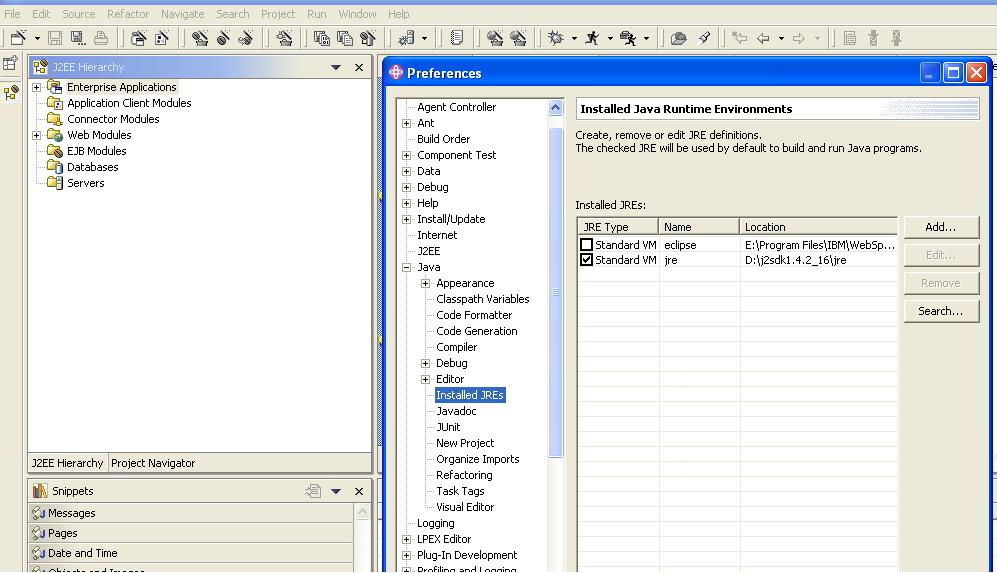Expand the Install/Update preferences node
Screen dimensions: 997x573
point(407,219)
